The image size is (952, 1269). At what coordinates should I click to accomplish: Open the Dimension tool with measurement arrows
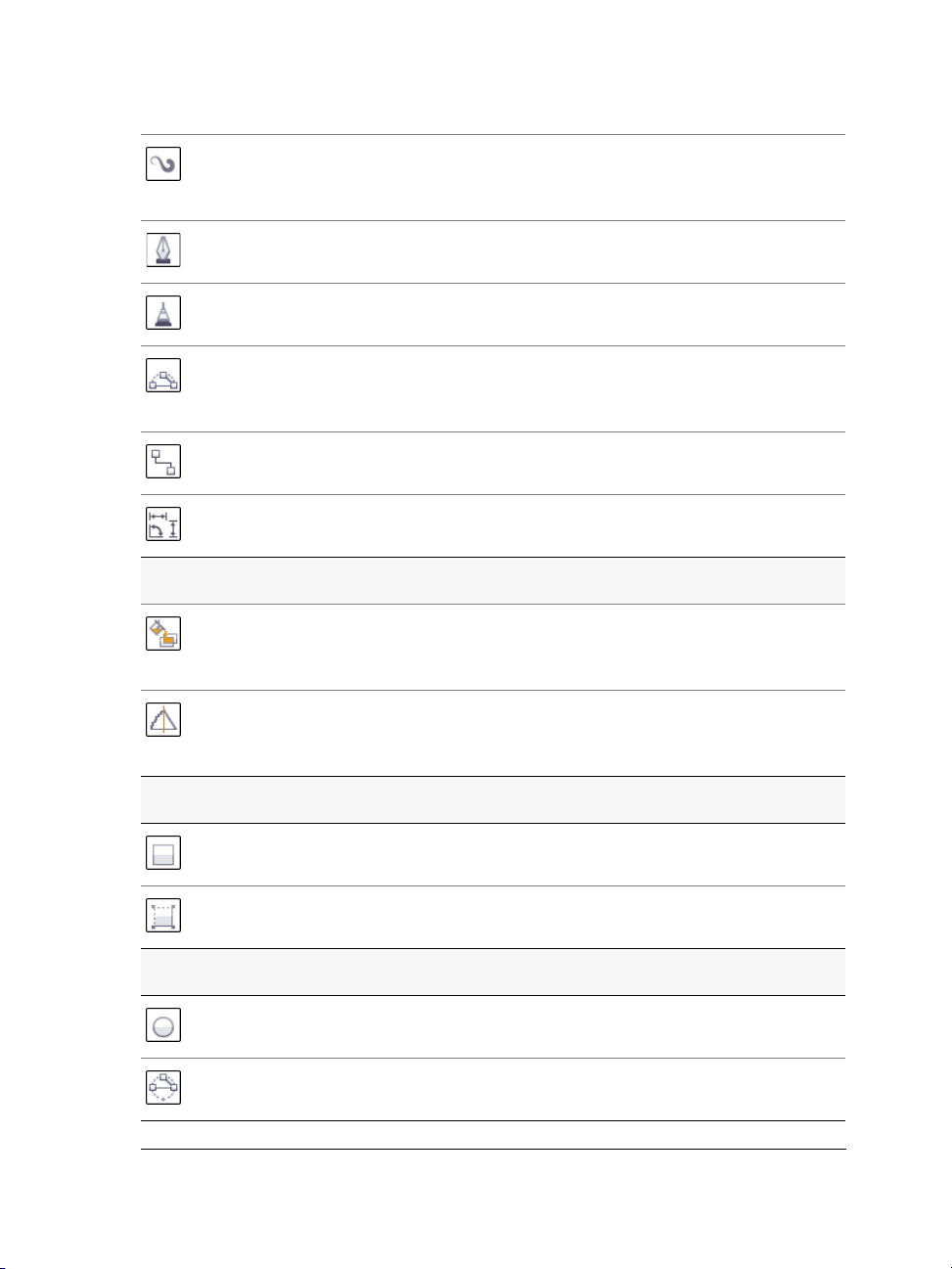[x=163, y=523]
